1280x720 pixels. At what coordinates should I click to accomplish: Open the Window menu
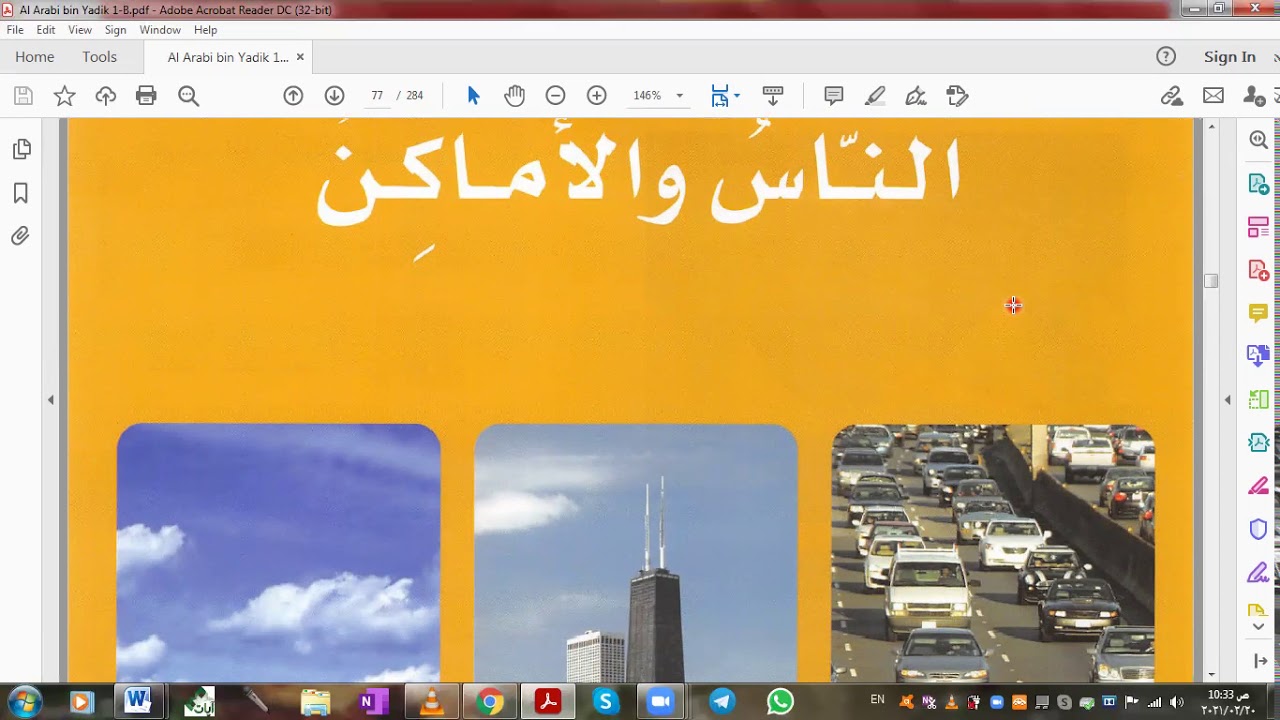[160, 30]
